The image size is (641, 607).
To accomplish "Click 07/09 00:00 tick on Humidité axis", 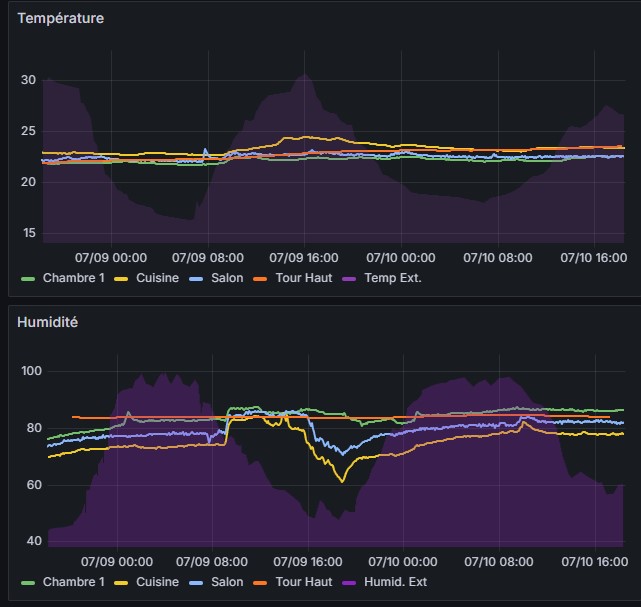I will tap(117, 562).
